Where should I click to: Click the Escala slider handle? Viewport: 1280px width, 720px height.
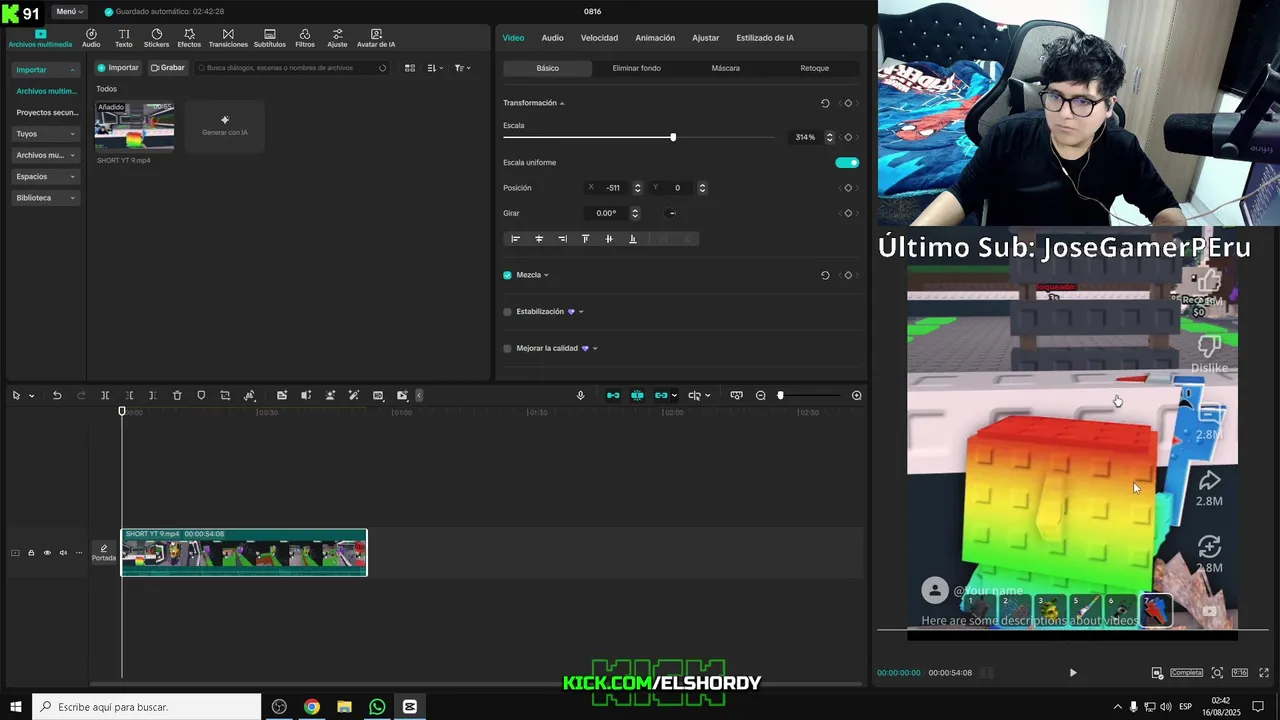click(673, 137)
